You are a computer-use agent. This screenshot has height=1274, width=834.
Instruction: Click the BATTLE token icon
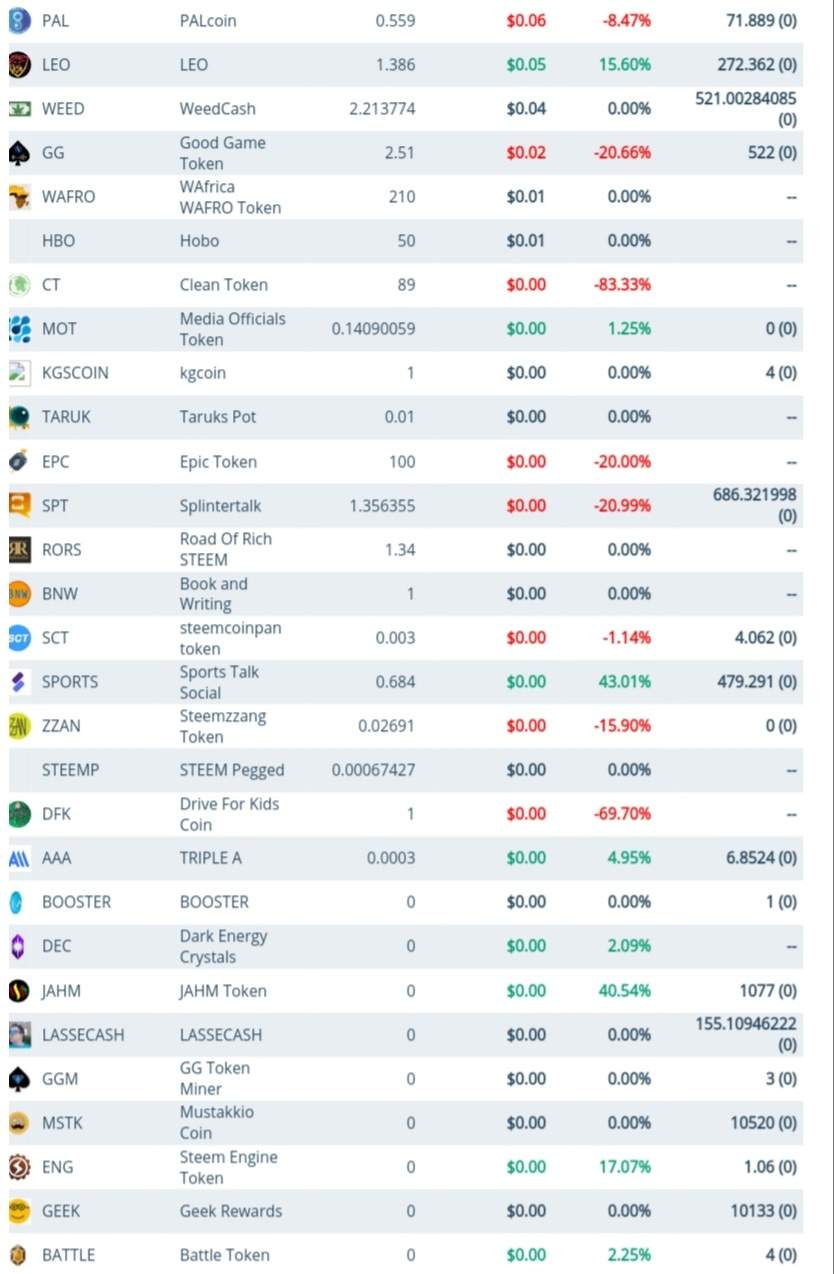(18, 1255)
